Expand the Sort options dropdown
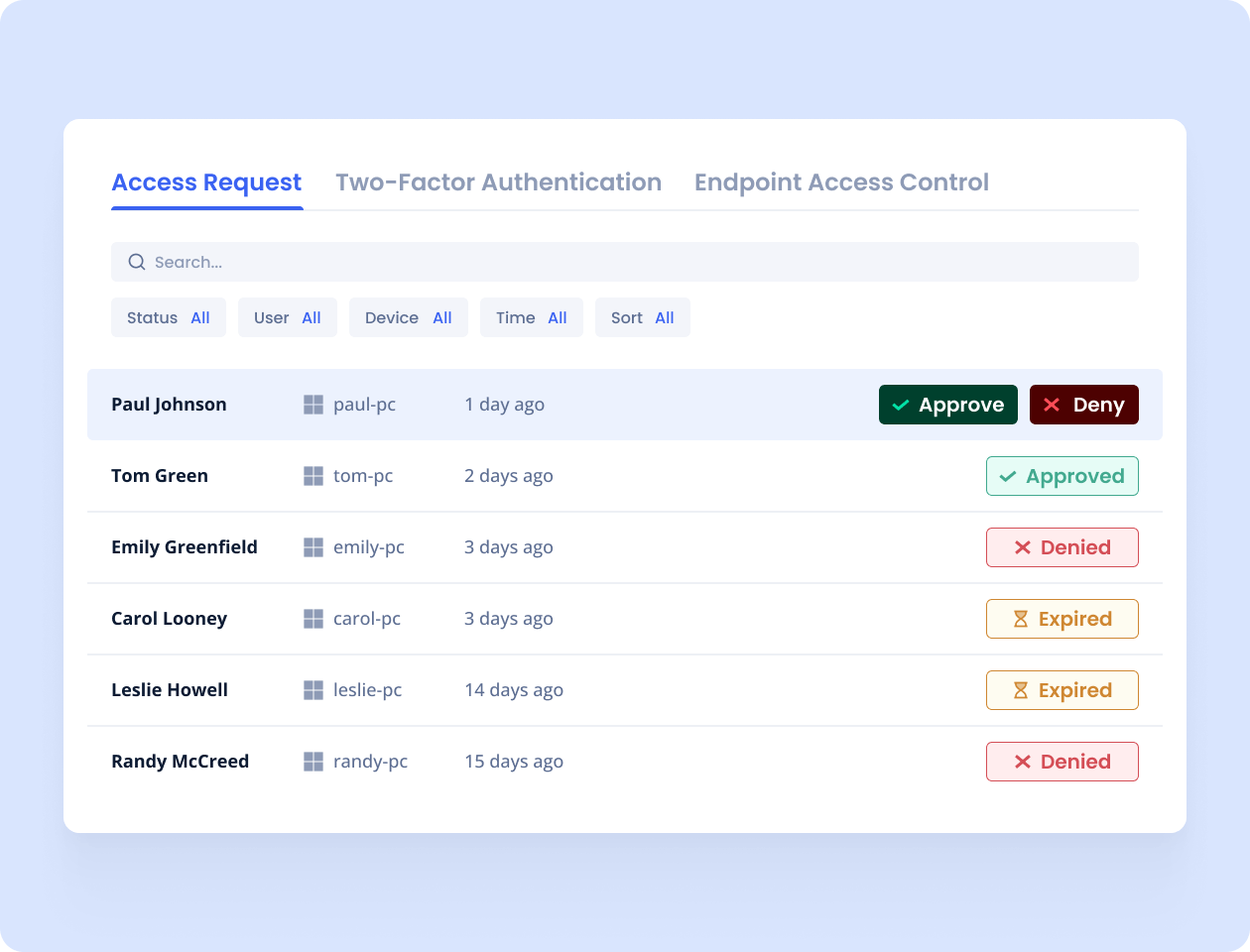The image size is (1250, 952). pyautogui.click(x=643, y=317)
